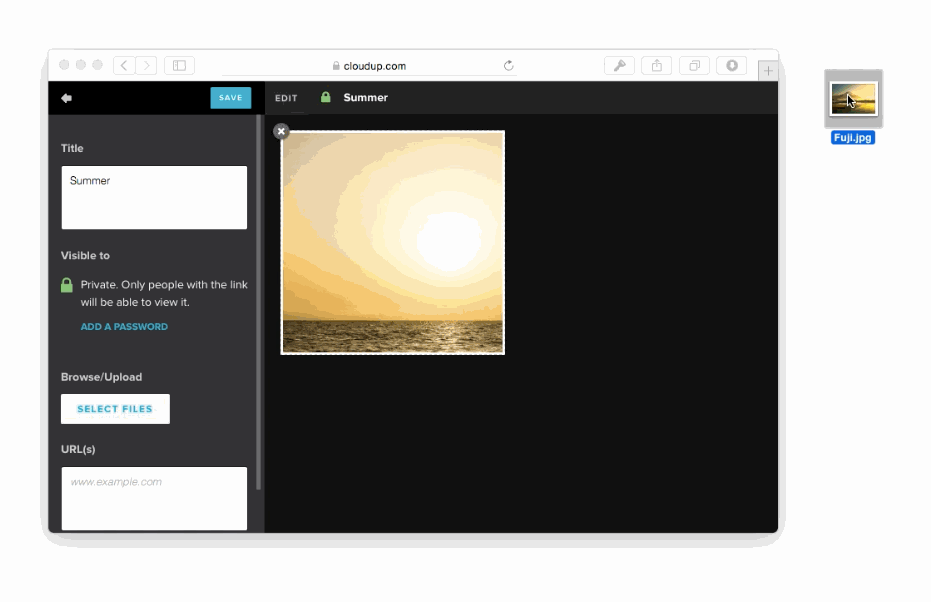Go back using Safari's back button

124,65
